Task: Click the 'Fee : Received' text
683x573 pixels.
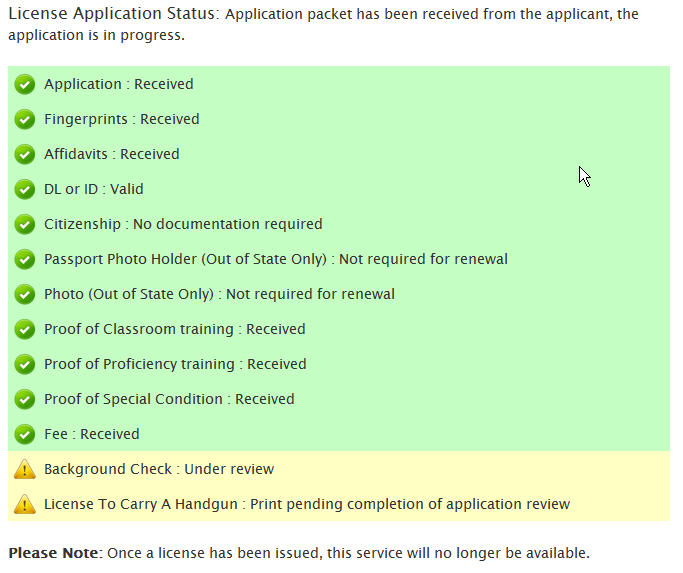Action: pyautogui.click(x=91, y=434)
